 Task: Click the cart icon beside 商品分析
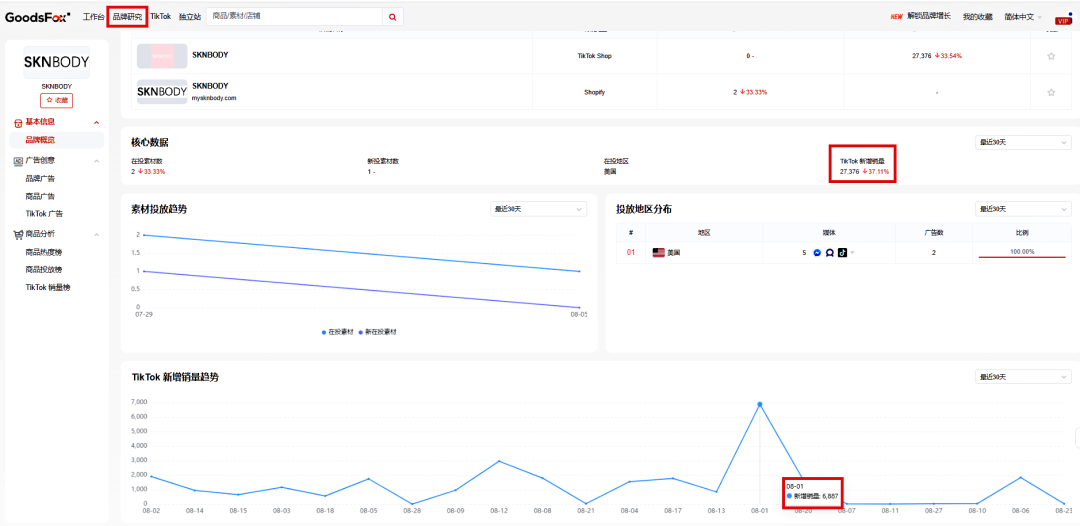(19, 234)
